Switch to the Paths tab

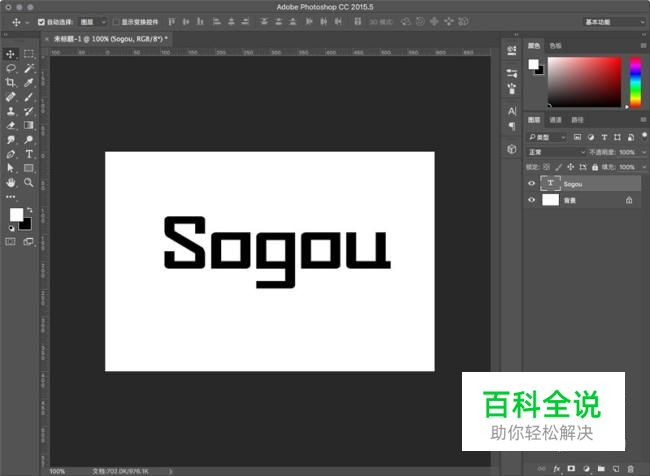(x=577, y=120)
